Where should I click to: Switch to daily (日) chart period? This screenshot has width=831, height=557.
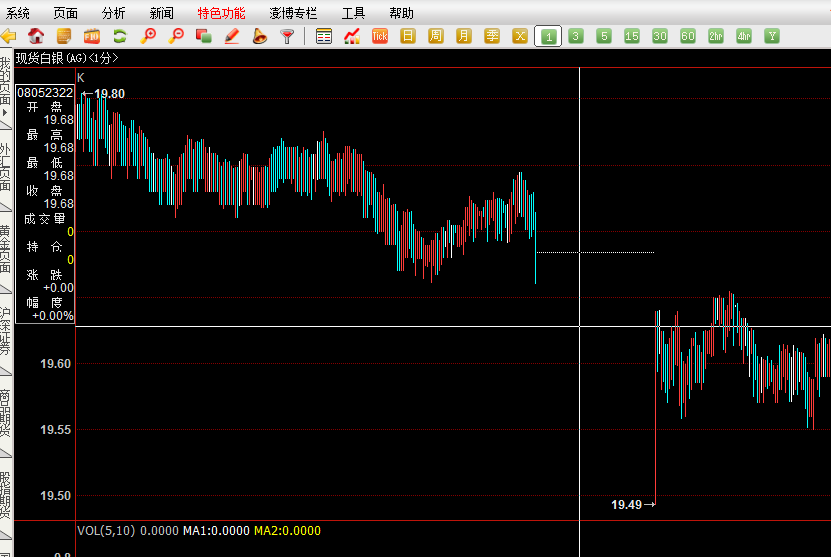pyautogui.click(x=408, y=36)
